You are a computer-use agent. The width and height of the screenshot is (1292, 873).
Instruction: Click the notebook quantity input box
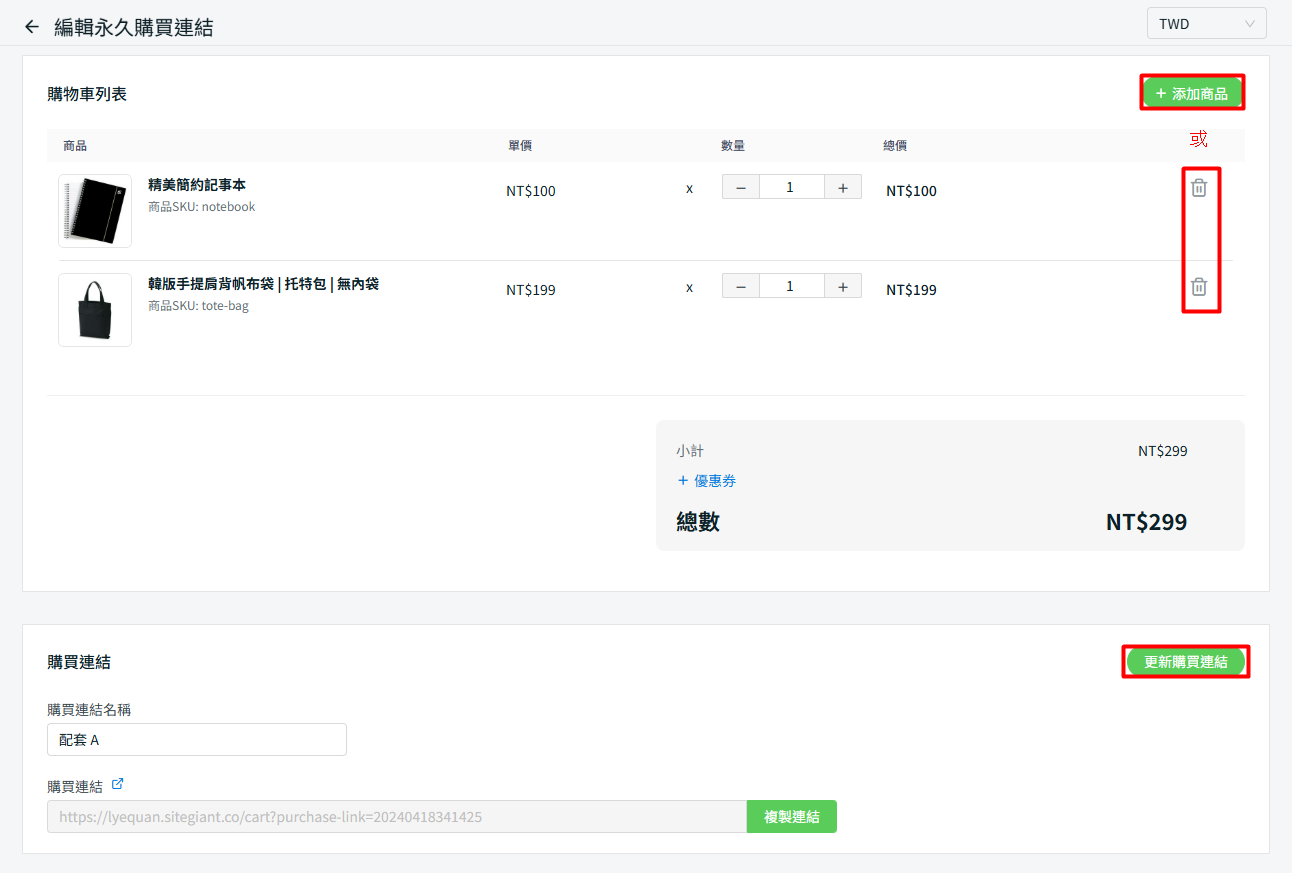(791, 187)
